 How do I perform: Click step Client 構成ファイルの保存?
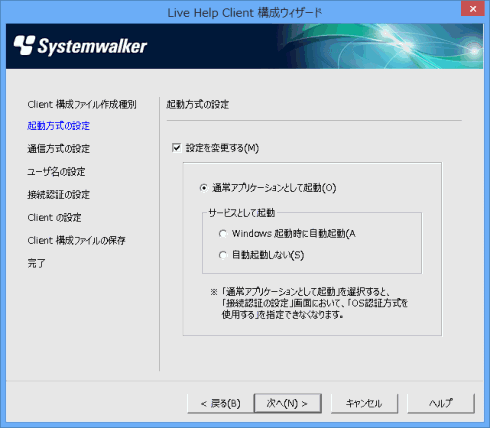coord(76,240)
